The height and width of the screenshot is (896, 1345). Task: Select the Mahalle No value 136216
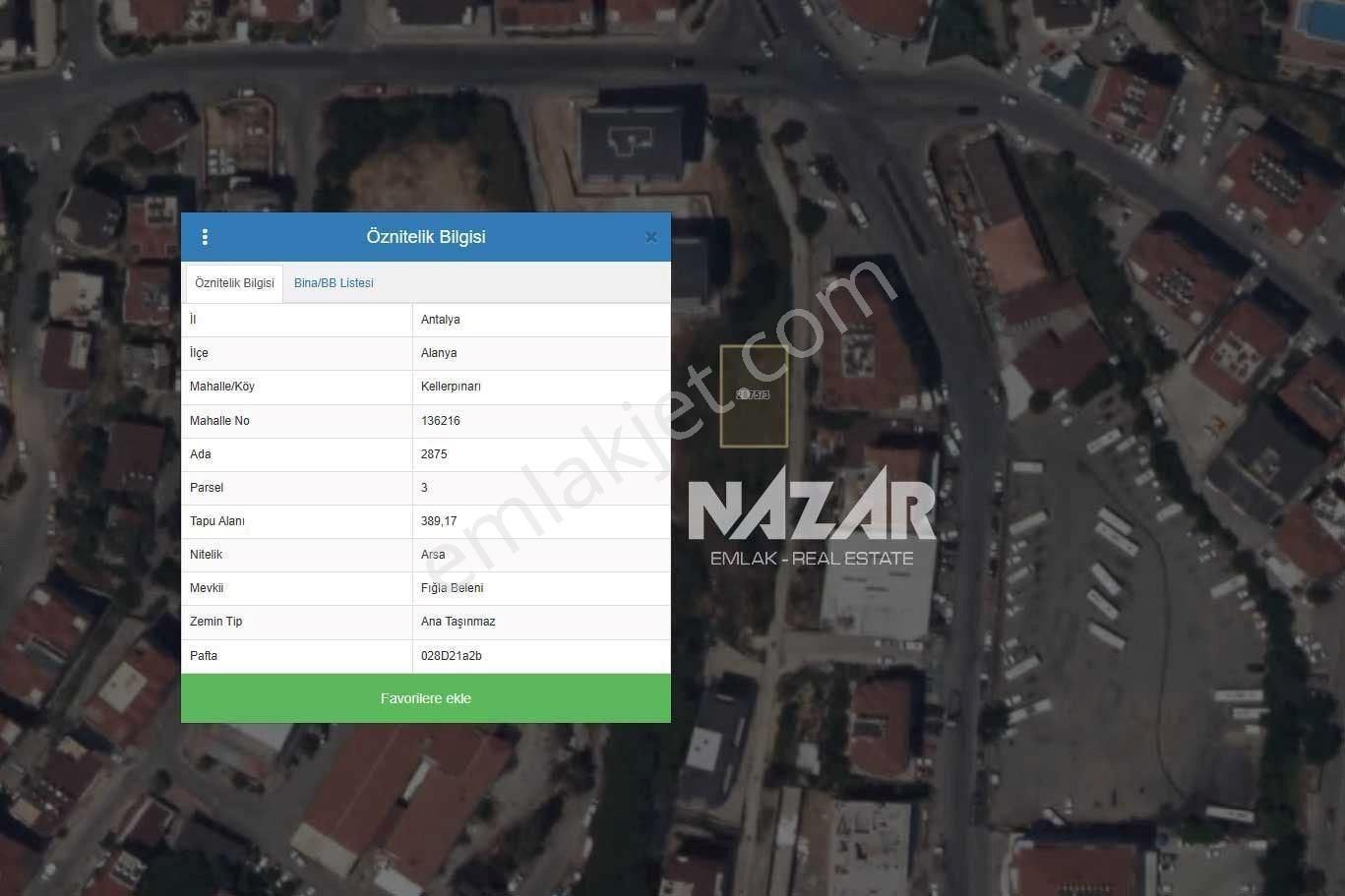click(440, 420)
